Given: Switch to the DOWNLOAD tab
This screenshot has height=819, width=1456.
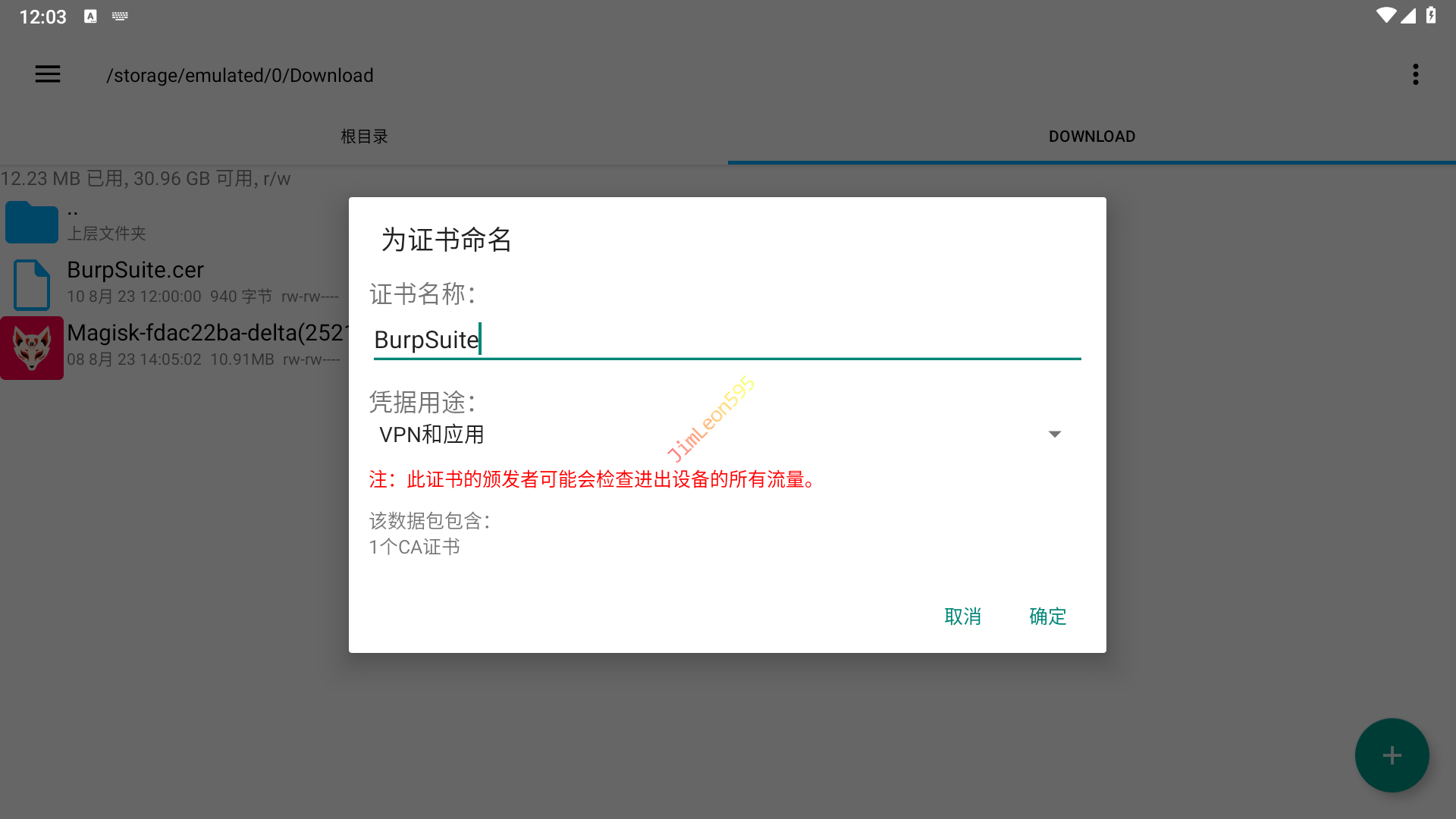Looking at the screenshot, I should click(x=1091, y=136).
